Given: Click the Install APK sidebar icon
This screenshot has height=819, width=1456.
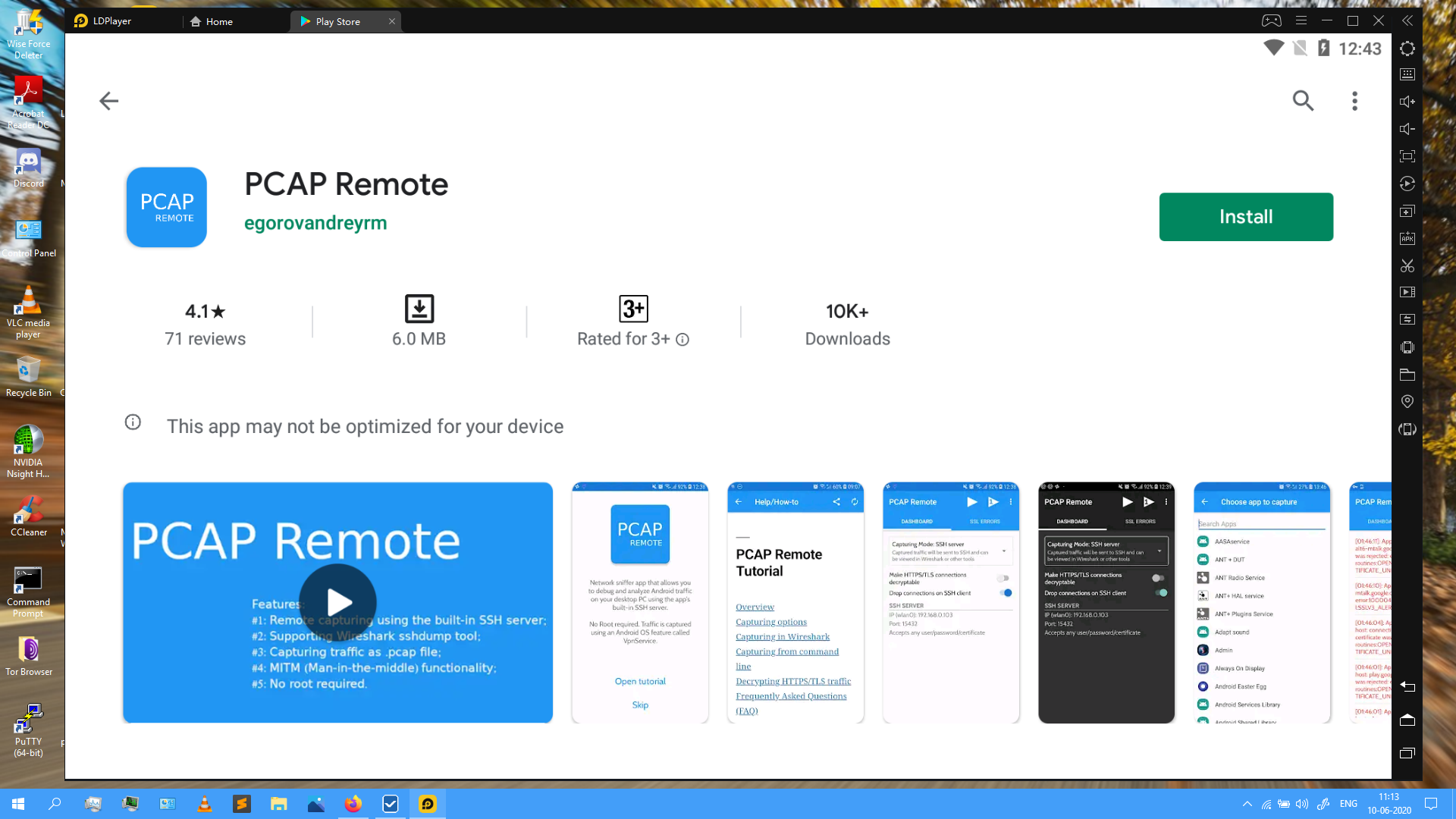Looking at the screenshot, I should [1407, 238].
